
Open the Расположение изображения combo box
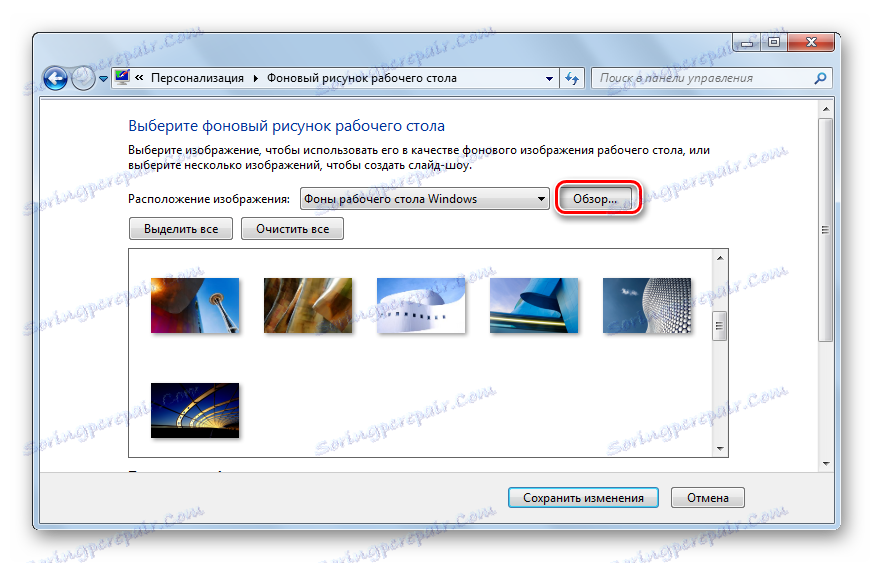click(425, 199)
